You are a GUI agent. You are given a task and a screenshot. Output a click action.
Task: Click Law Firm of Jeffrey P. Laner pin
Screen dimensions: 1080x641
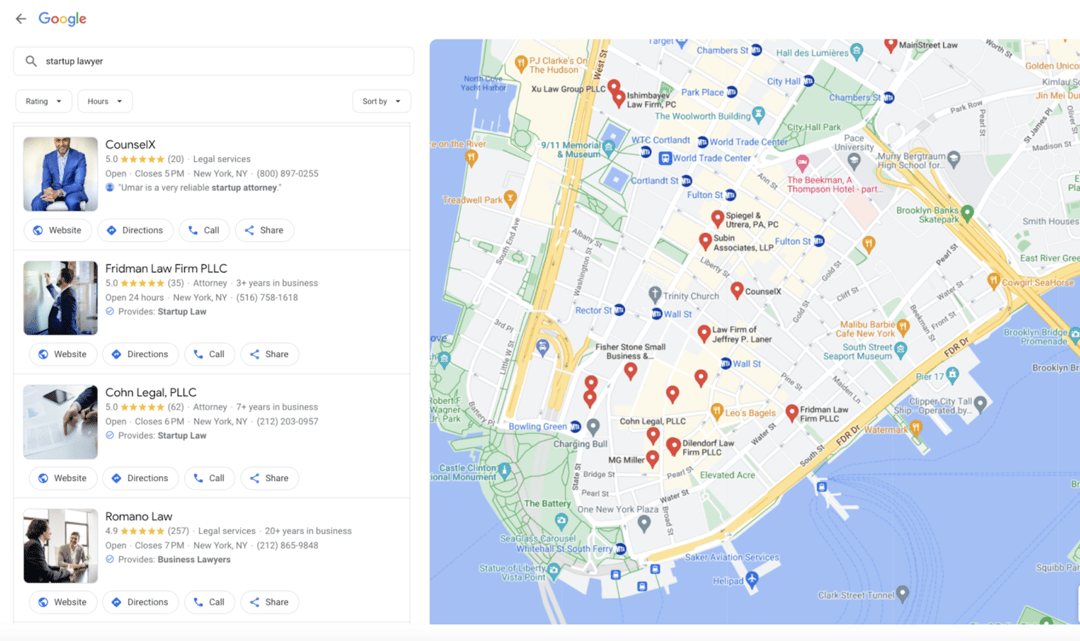pyautogui.click(x=704, y=333)
